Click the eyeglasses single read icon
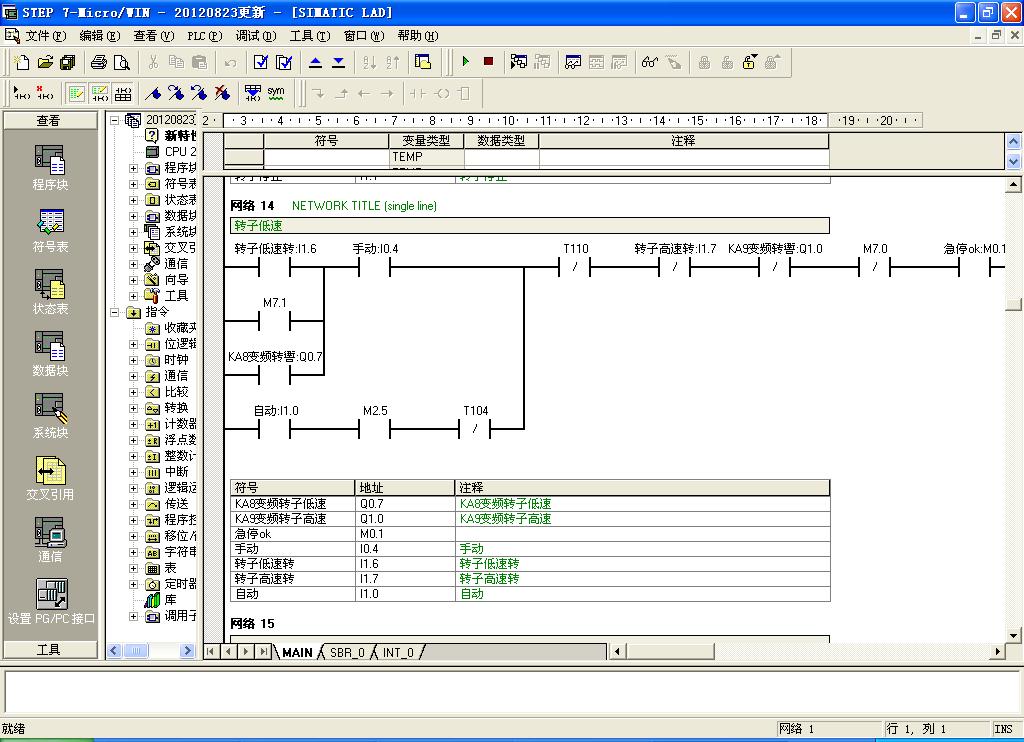1024x742 pixels. [x=650, y=62]
